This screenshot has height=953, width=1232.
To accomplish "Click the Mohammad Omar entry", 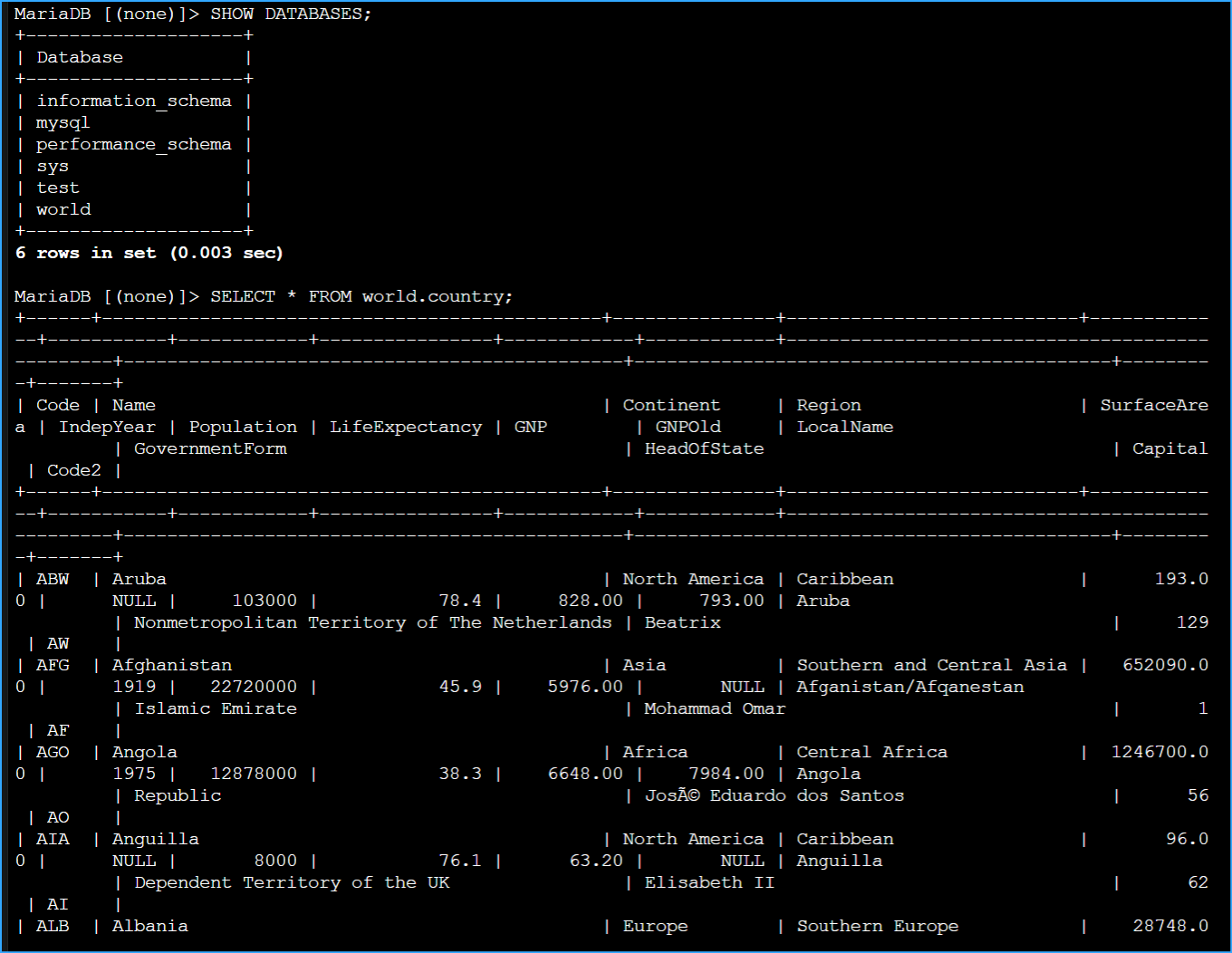I will coord(715,709).
